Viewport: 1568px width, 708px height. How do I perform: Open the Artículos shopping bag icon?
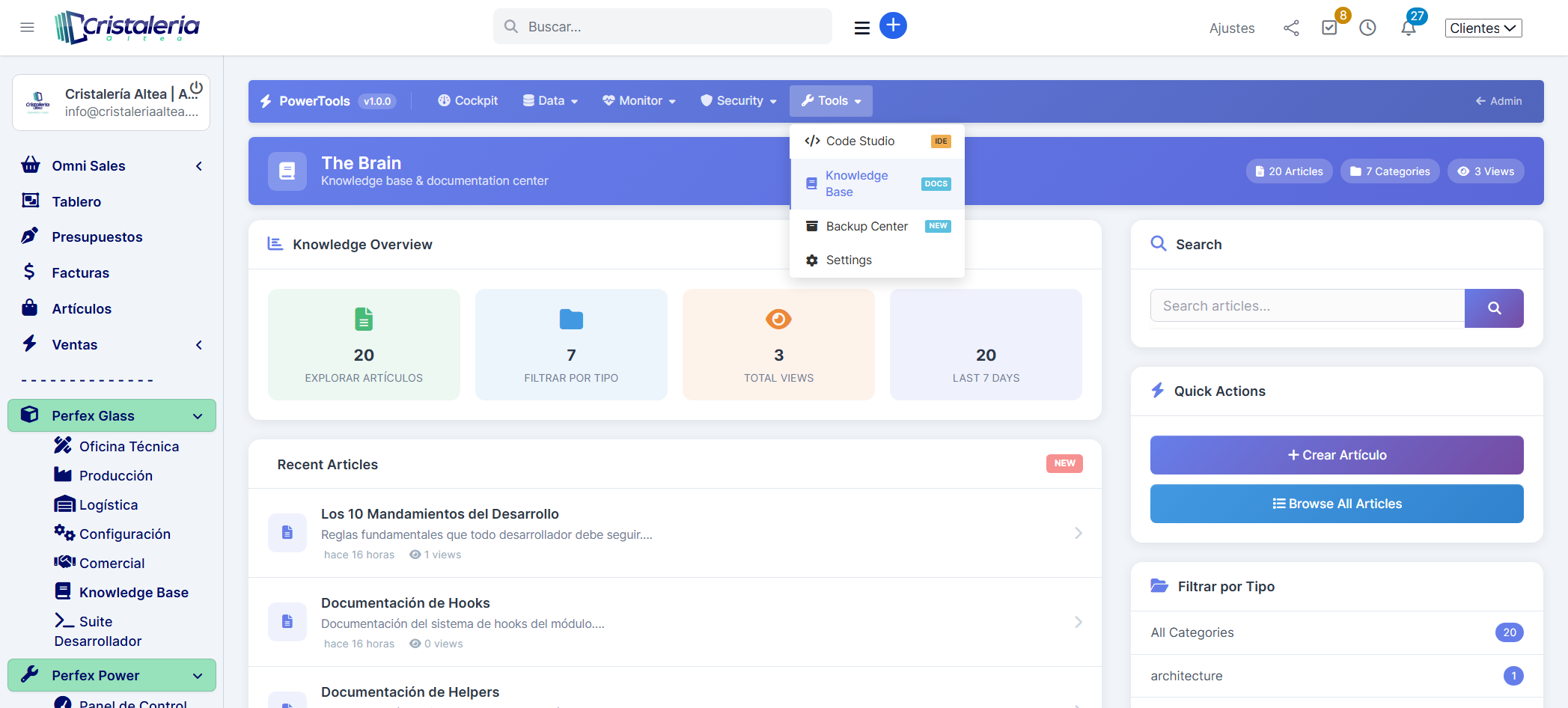coord(31,308)
